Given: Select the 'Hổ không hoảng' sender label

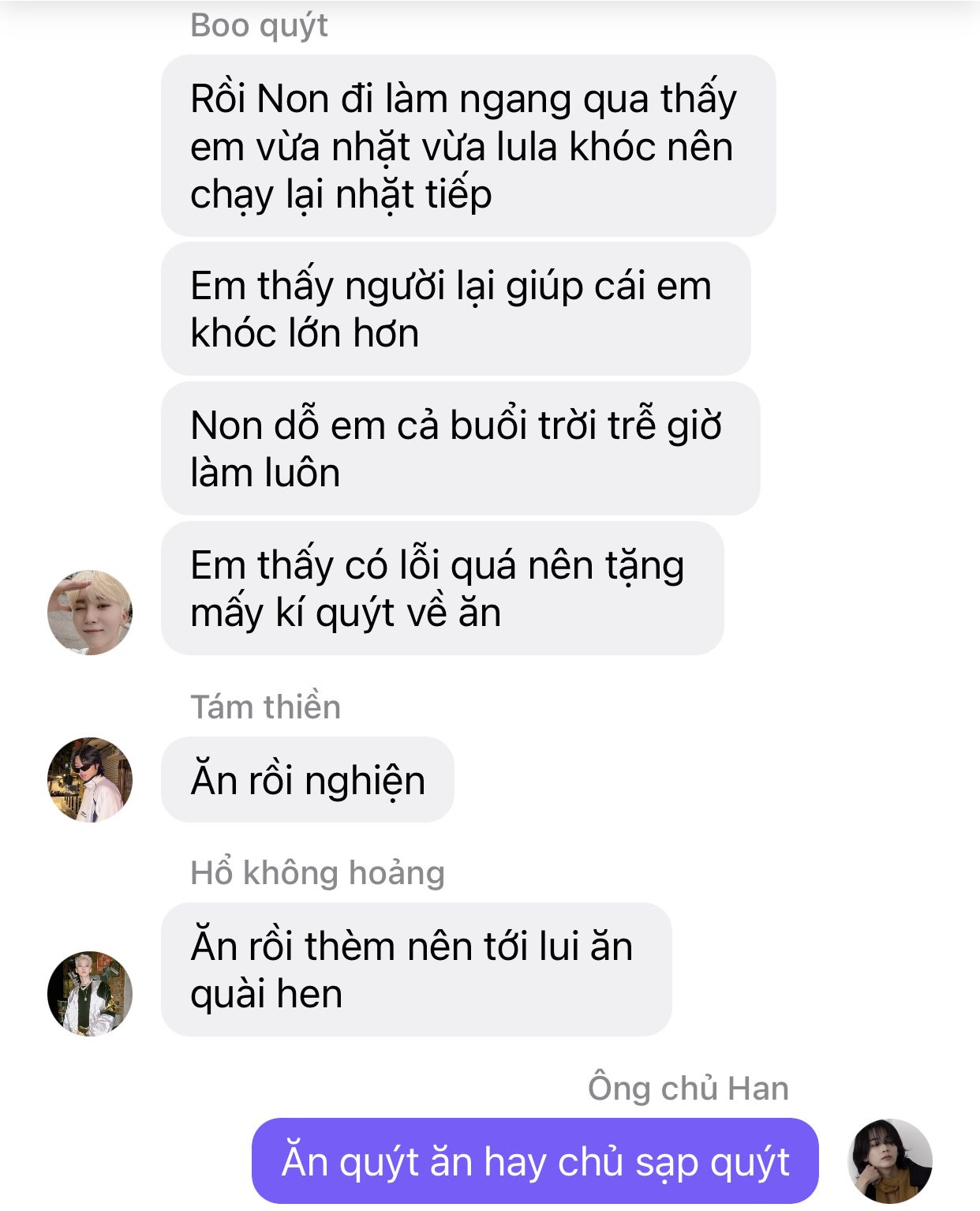Looking at the screenshot, I should click(x=317, y=873).
